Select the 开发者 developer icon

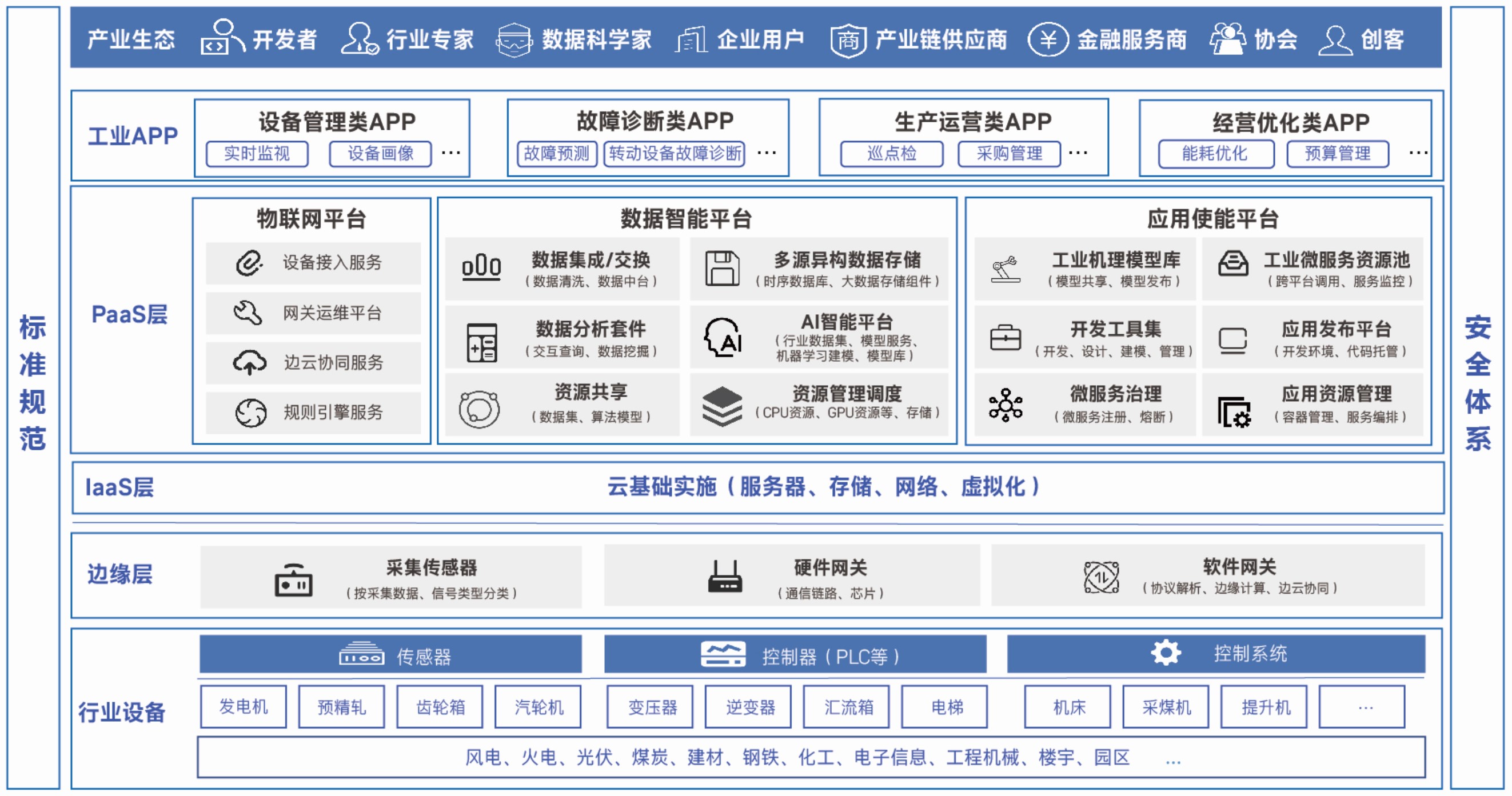(223, 39)
